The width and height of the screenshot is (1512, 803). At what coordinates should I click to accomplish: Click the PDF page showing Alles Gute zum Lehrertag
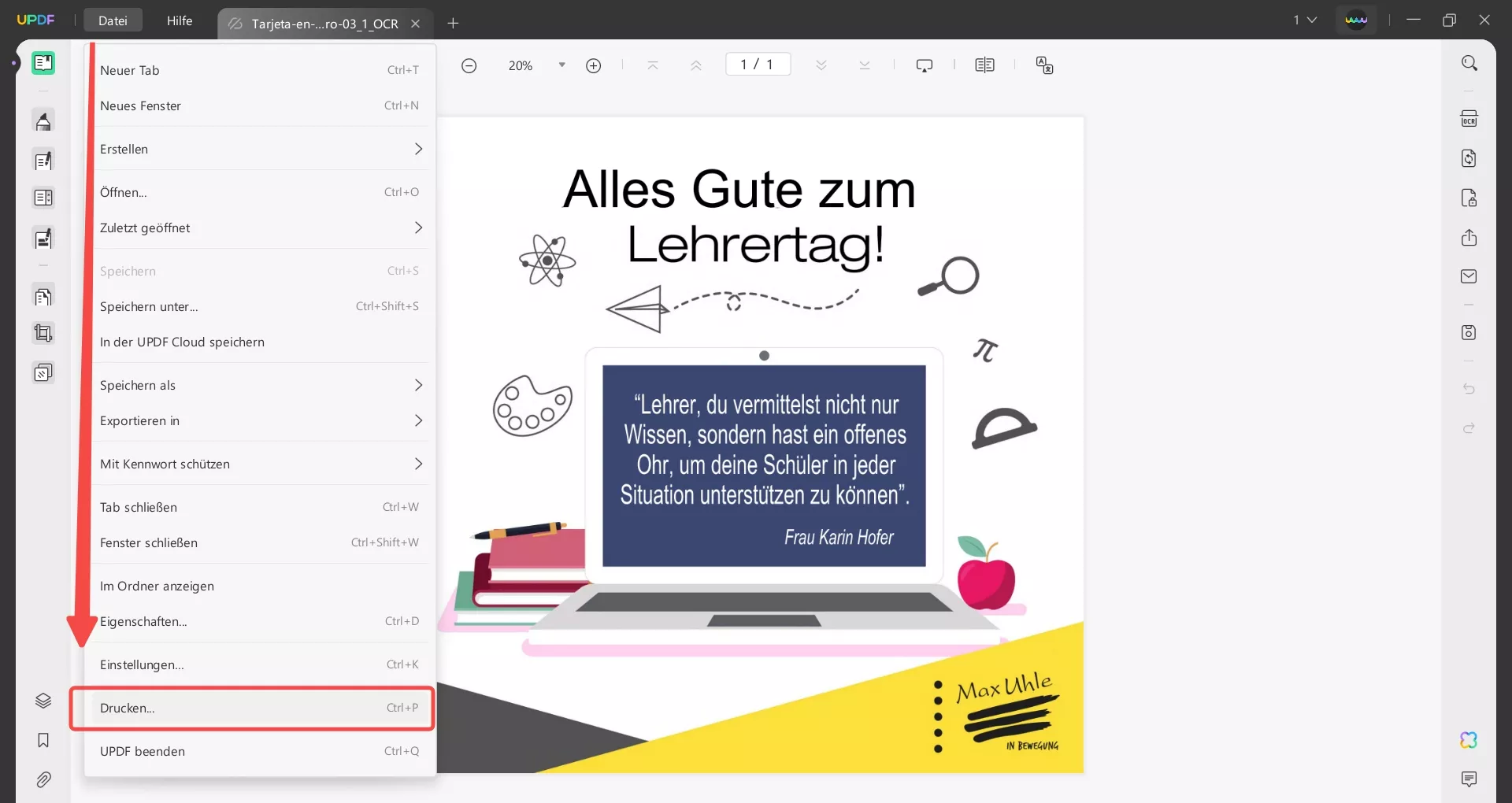click(x=760, y=445)
